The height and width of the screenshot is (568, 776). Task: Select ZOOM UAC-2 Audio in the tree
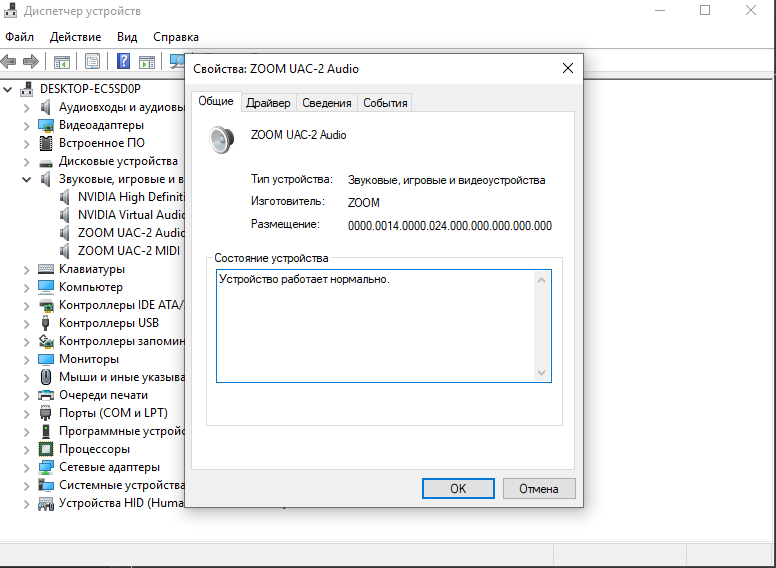131,233
